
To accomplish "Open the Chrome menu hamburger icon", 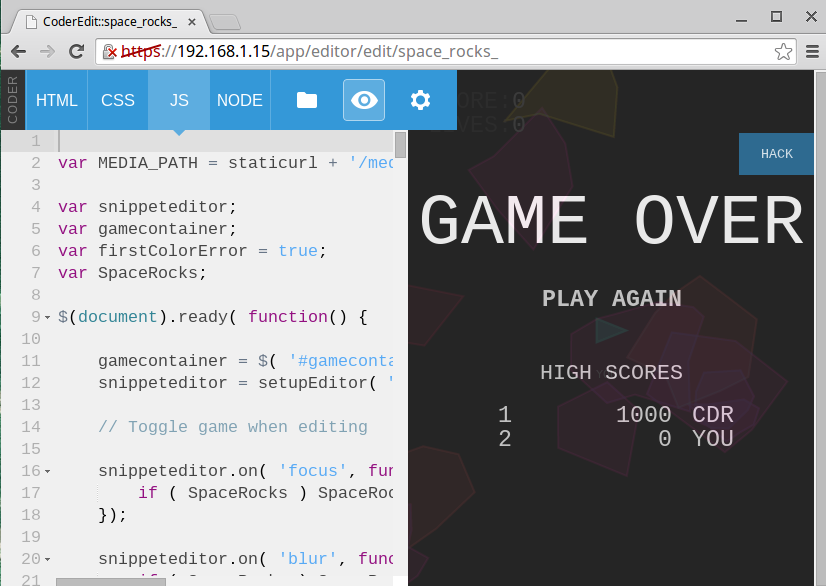I will [813, 50].
